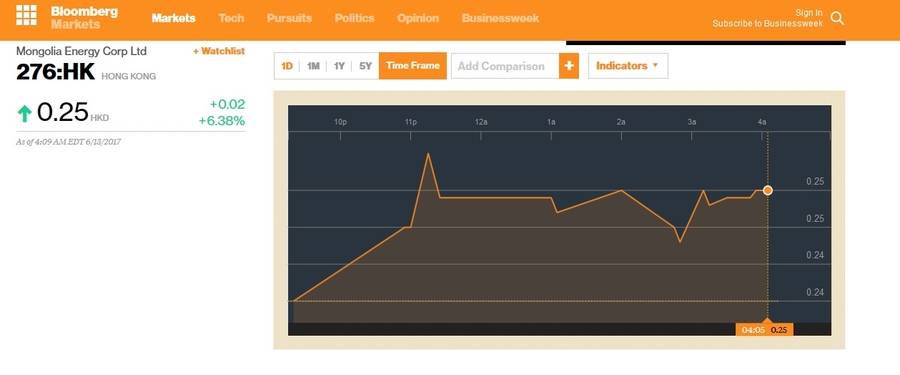Click the search magnifier icon
The height and width of the screenshot is (375, 900).
point(837,18)
